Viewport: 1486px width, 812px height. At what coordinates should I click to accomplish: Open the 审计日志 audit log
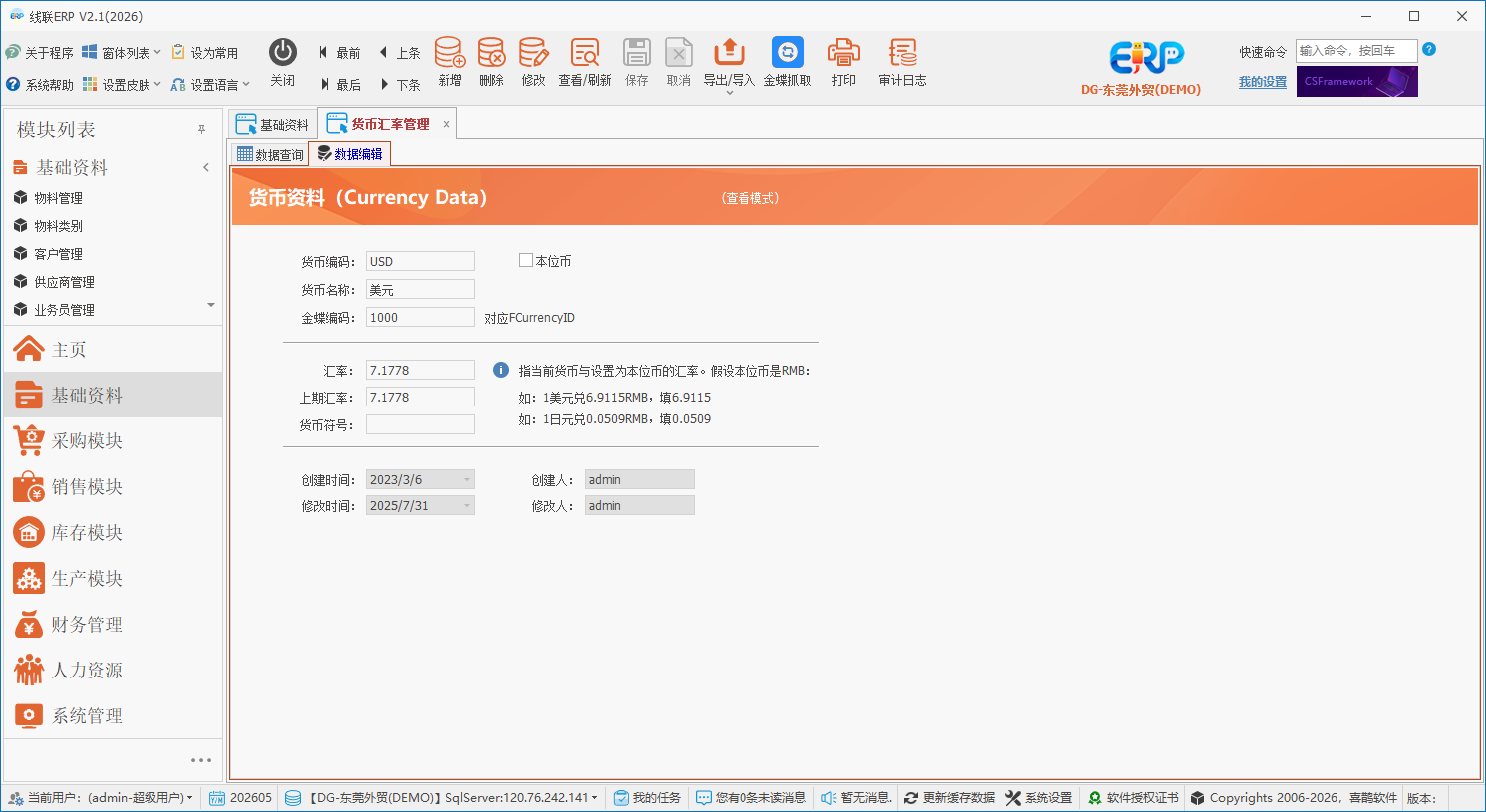(x=903, y=62)
